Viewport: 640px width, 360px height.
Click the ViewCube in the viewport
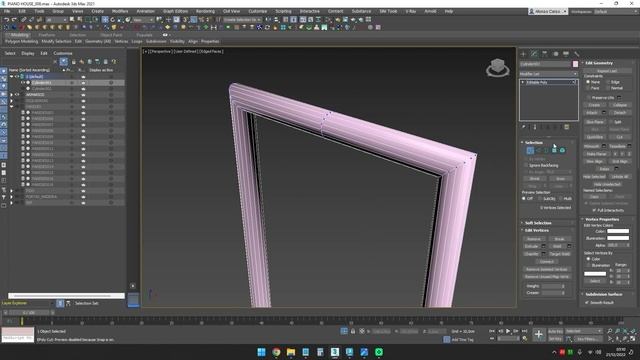[x=498, y=67]
